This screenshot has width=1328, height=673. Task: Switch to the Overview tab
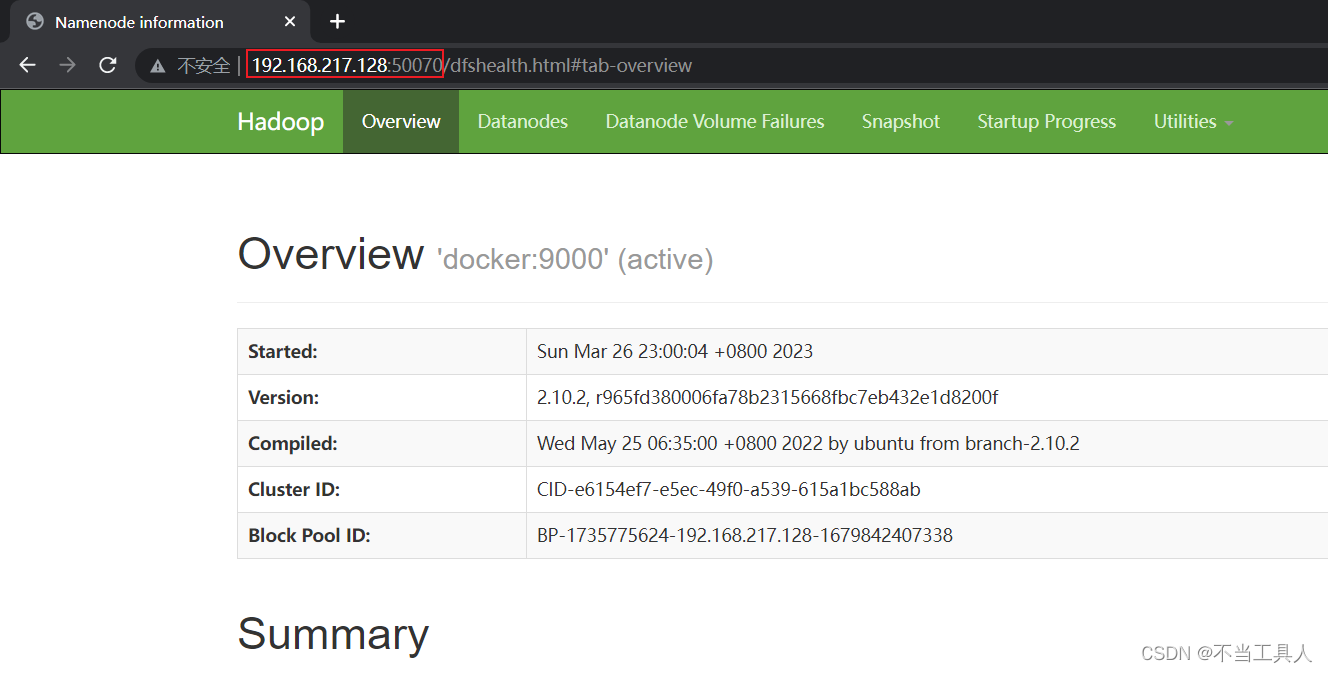tap(401, 121)
